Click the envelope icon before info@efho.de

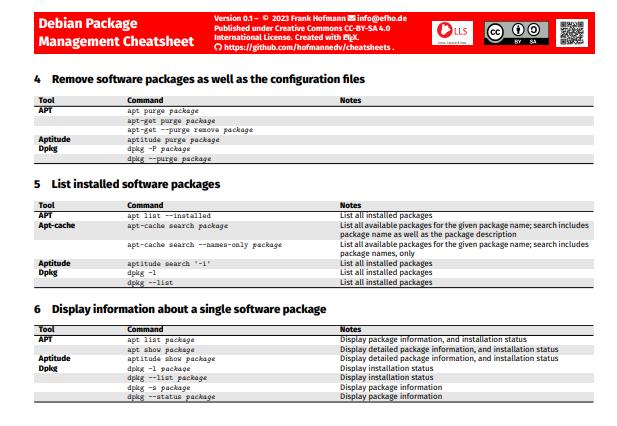point(351,18)
